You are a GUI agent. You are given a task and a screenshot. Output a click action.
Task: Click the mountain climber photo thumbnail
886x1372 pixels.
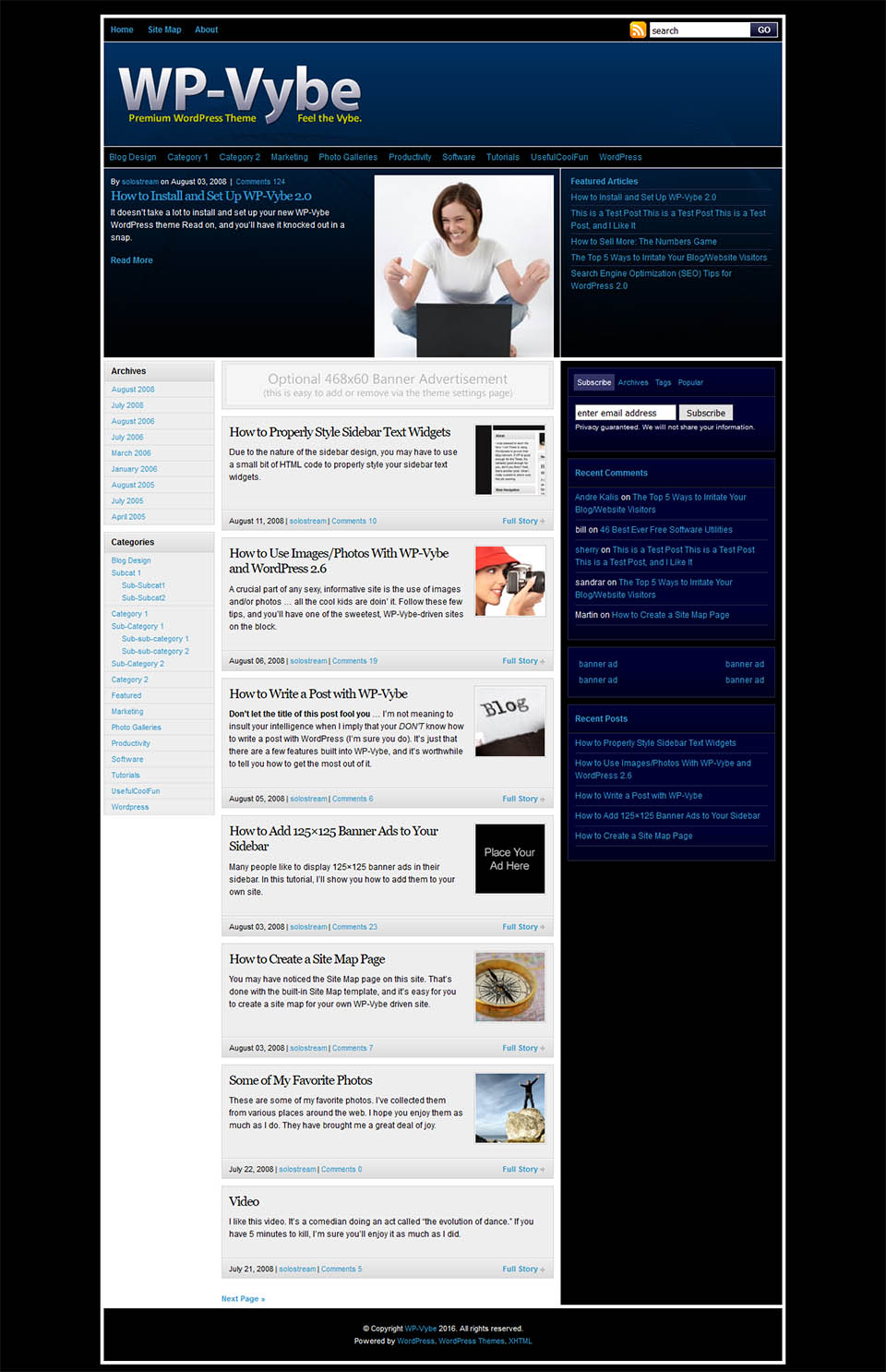pyautogui.click(x=509, y=1108)
